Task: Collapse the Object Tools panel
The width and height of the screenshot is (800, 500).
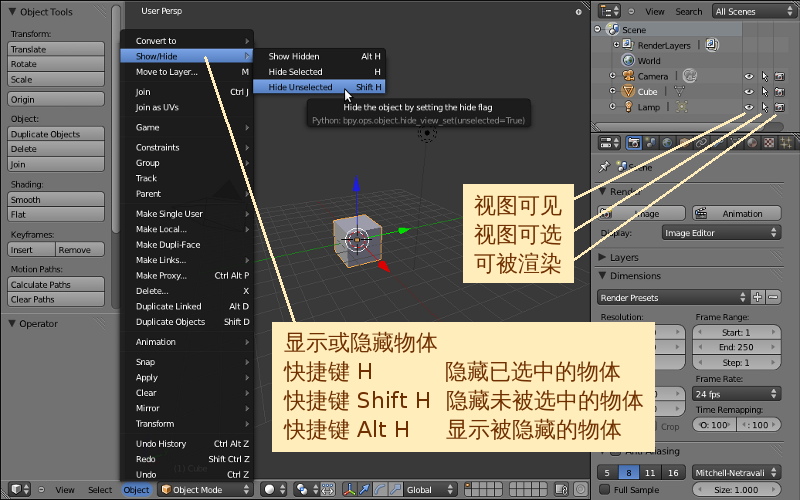Action: (13, 11)
